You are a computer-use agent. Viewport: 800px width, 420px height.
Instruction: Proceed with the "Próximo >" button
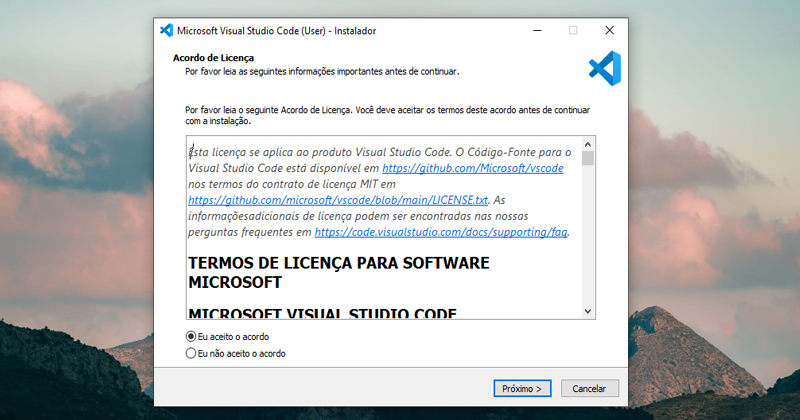coord(522,388)
